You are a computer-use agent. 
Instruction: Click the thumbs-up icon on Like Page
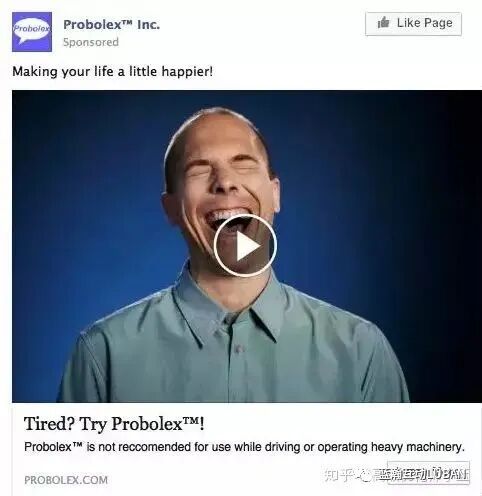pyautogui.click(x=383, y=23)
